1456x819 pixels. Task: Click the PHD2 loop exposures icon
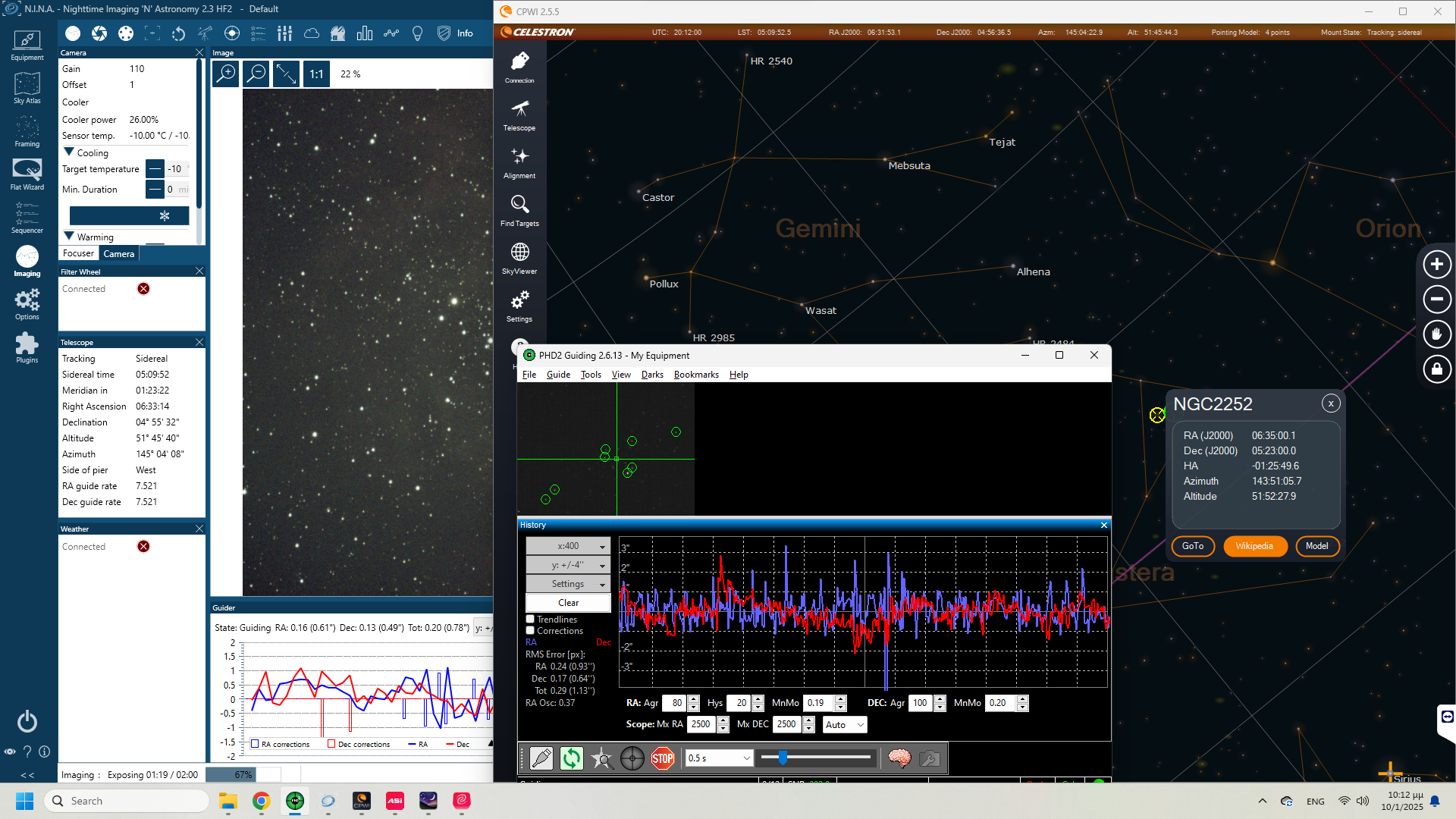571,758
